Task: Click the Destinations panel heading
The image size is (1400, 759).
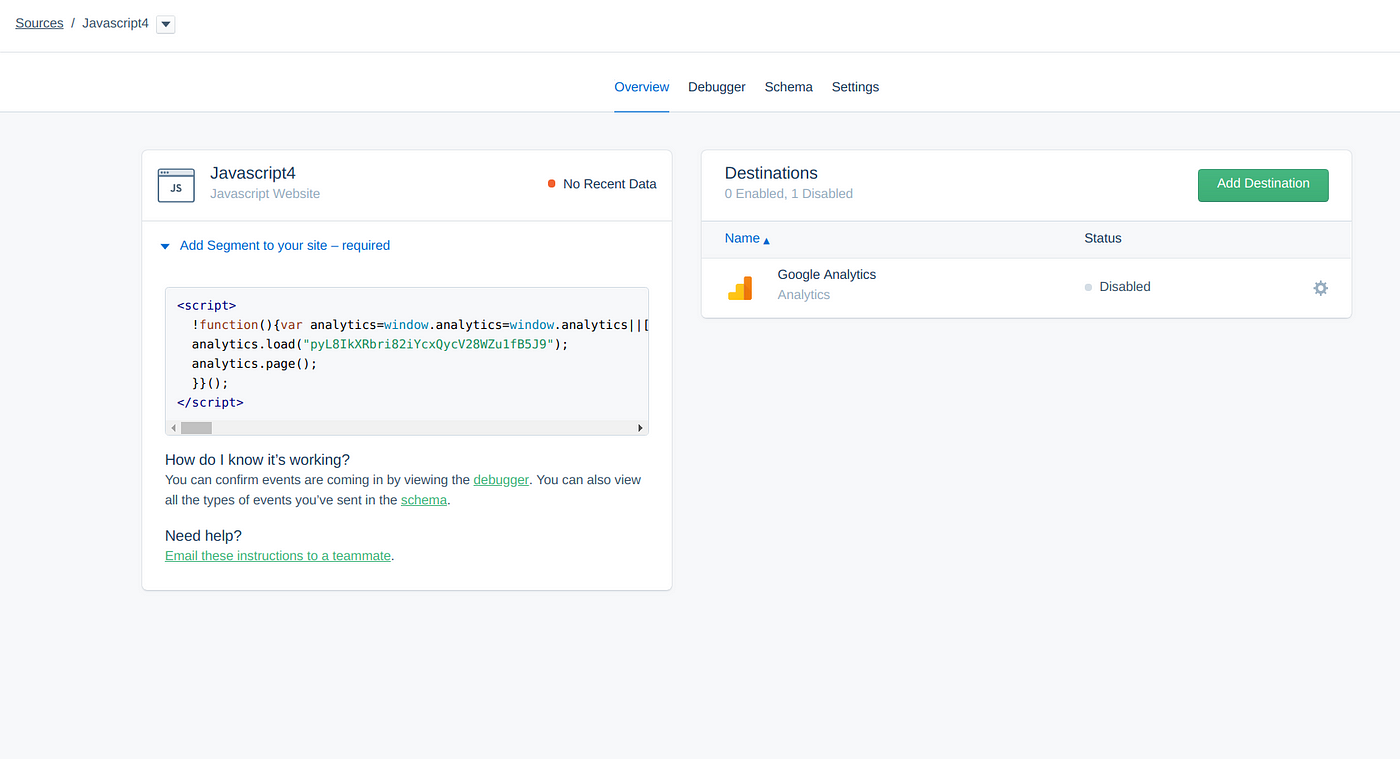Action: (x=771, y=173)
